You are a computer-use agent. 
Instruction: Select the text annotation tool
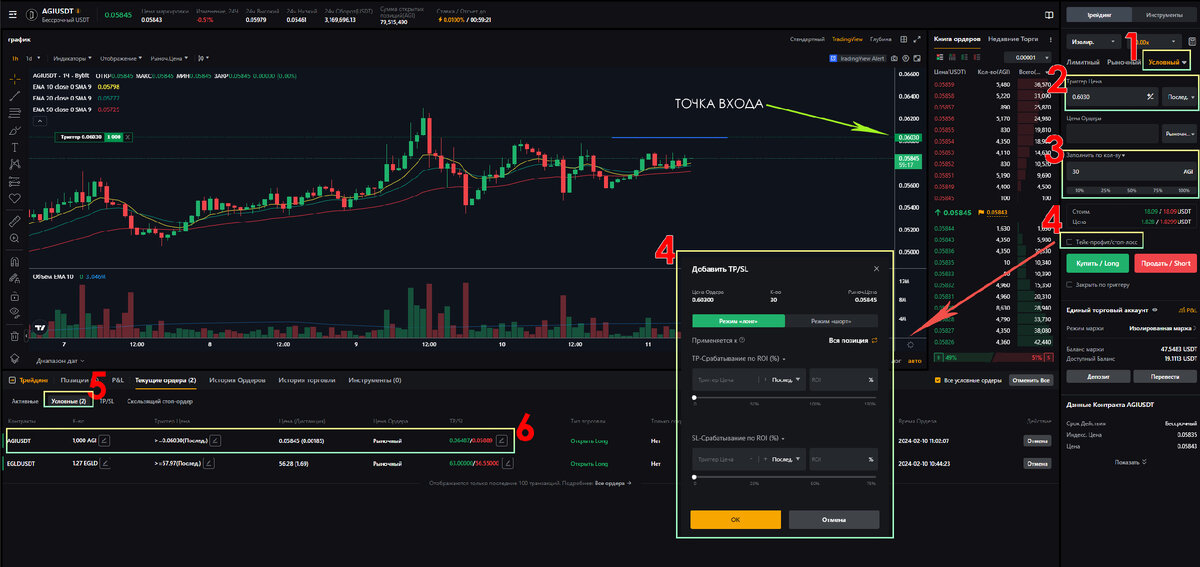14,147
